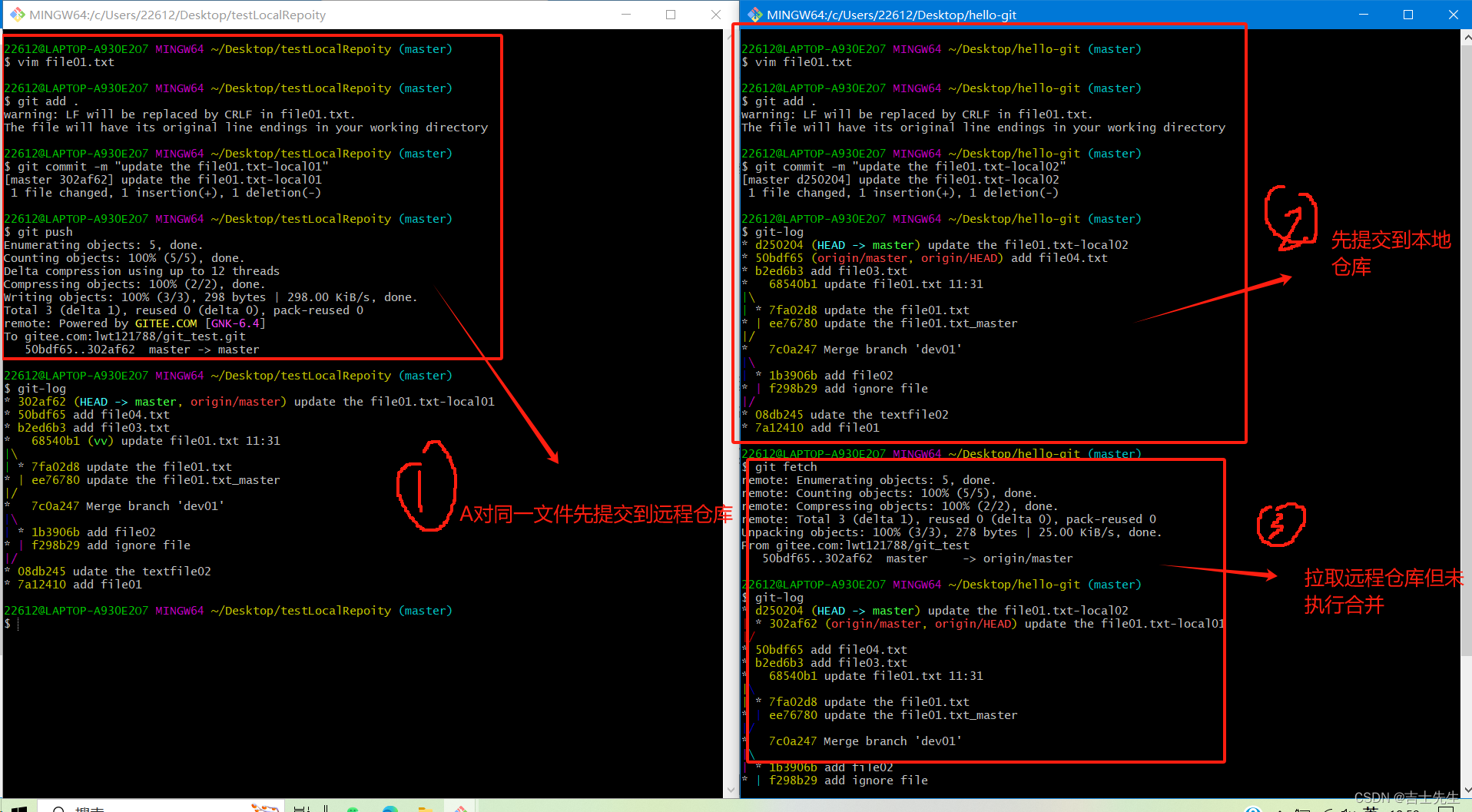Click the empty command prompt cursor in left window

click(18, 624)
